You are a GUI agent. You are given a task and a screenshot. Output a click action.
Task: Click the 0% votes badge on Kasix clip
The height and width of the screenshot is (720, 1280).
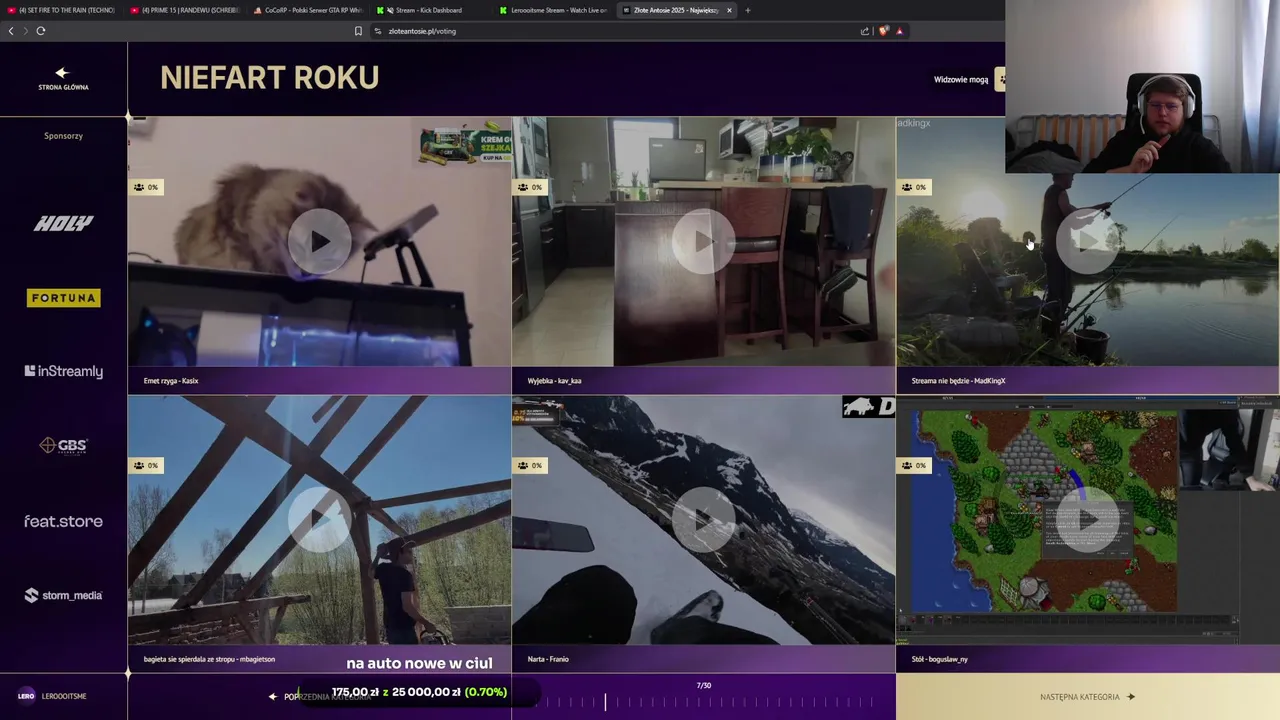click(x=146, y=187)
